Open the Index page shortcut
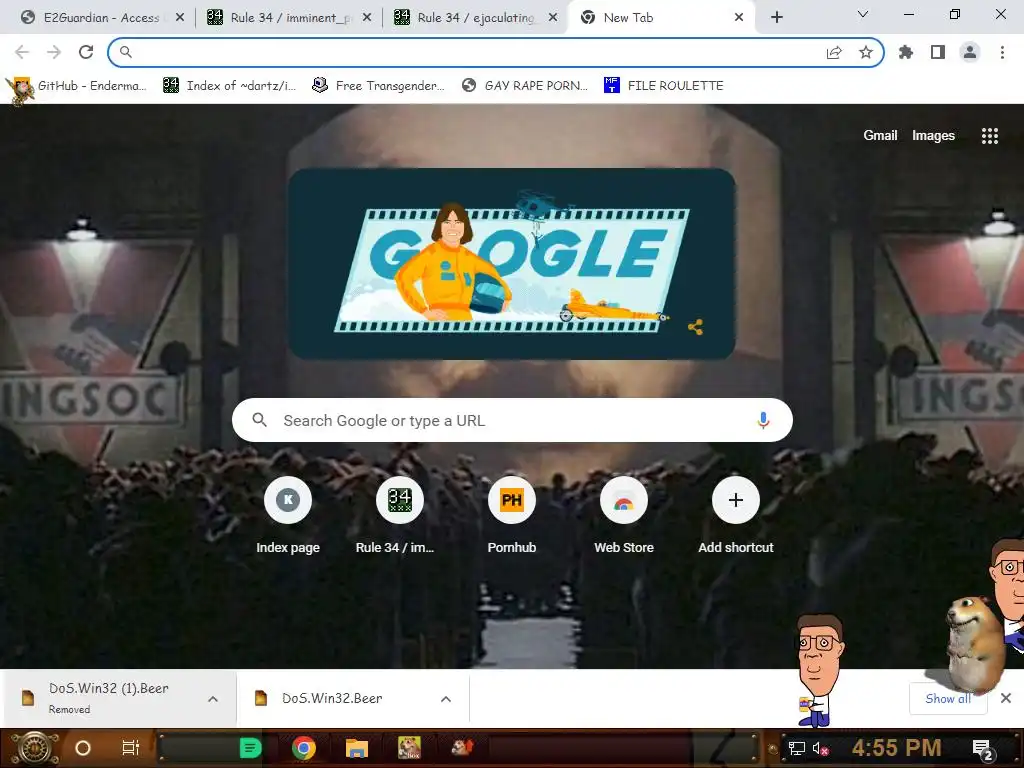Screen dimensions: 1024x768 (288, 516)
